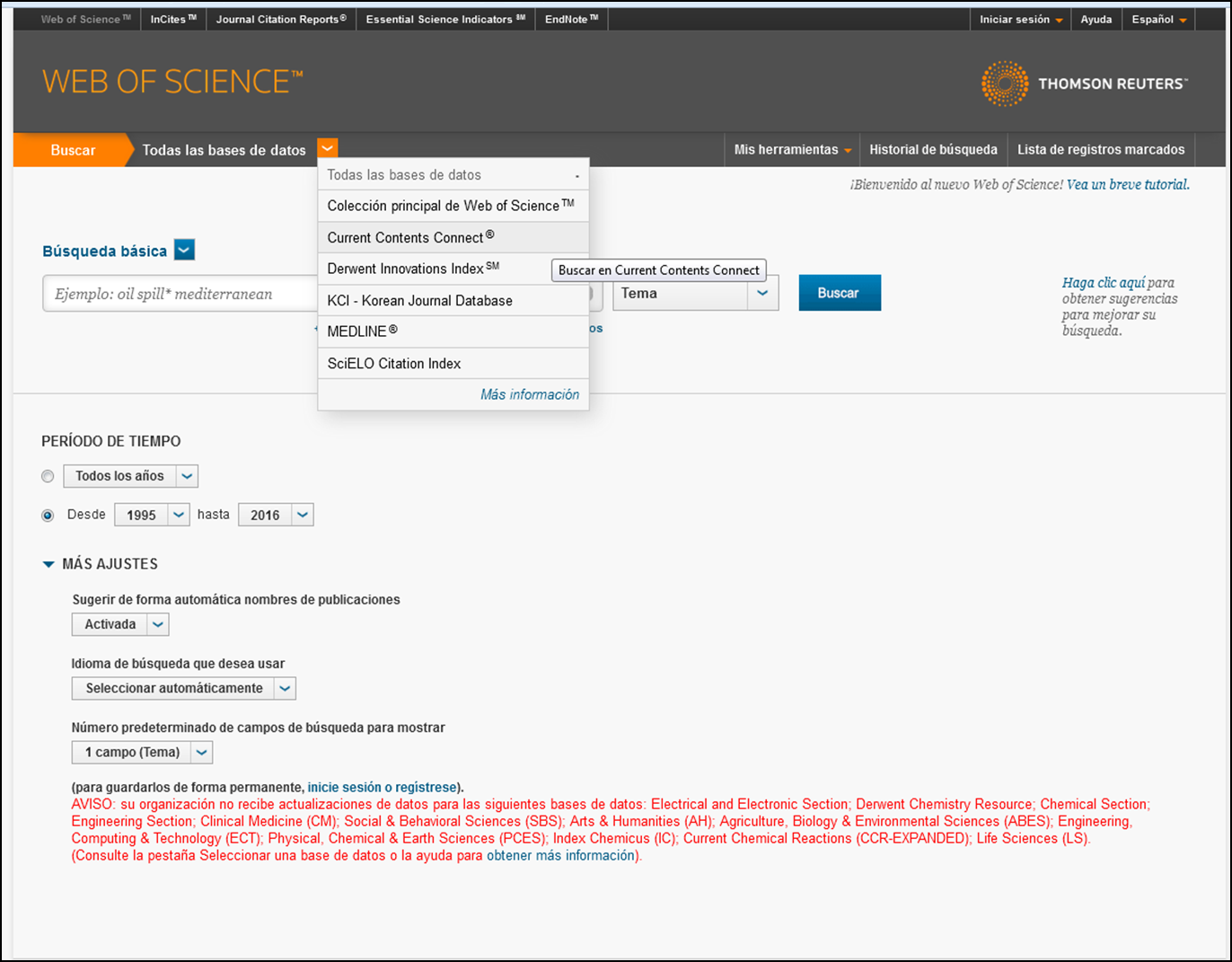The height and width of the screenshot is (962, 1232).
Task: Select Current Contents Connect from the list
Action: 453,237
